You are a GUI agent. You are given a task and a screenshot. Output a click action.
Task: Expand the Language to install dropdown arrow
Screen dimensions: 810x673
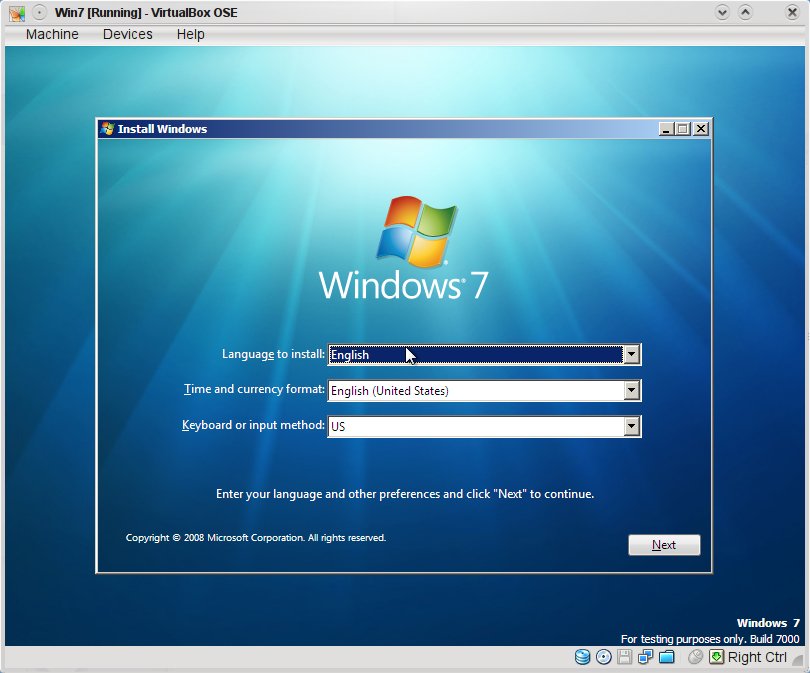pos(631,354)
